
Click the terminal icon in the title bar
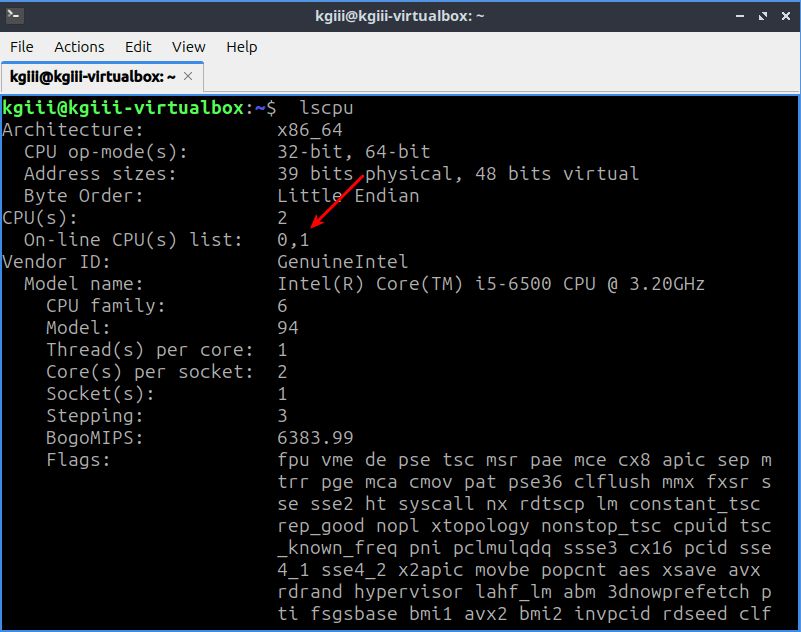(14, 15)
